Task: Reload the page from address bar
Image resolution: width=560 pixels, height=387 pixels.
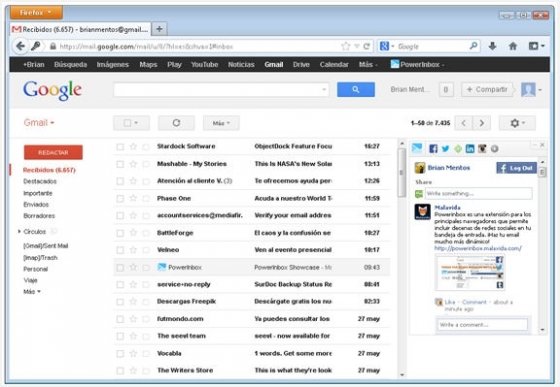Action: point(366,46)
